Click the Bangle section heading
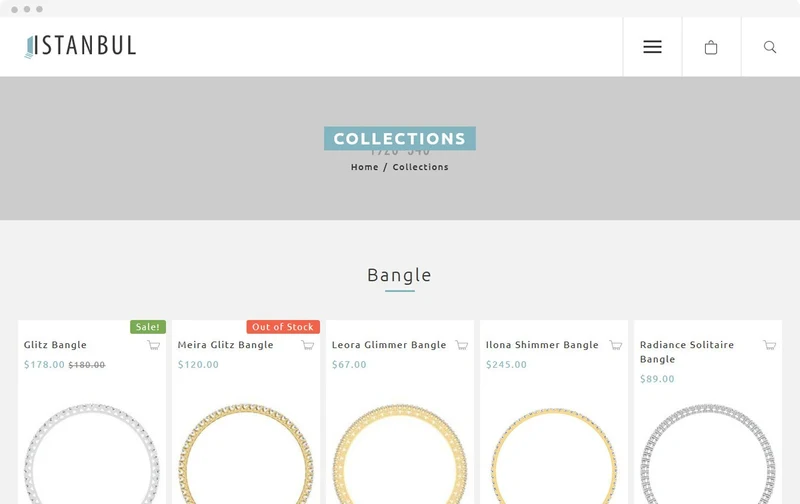This screenshot has width=800, height=504. (399, 275)
